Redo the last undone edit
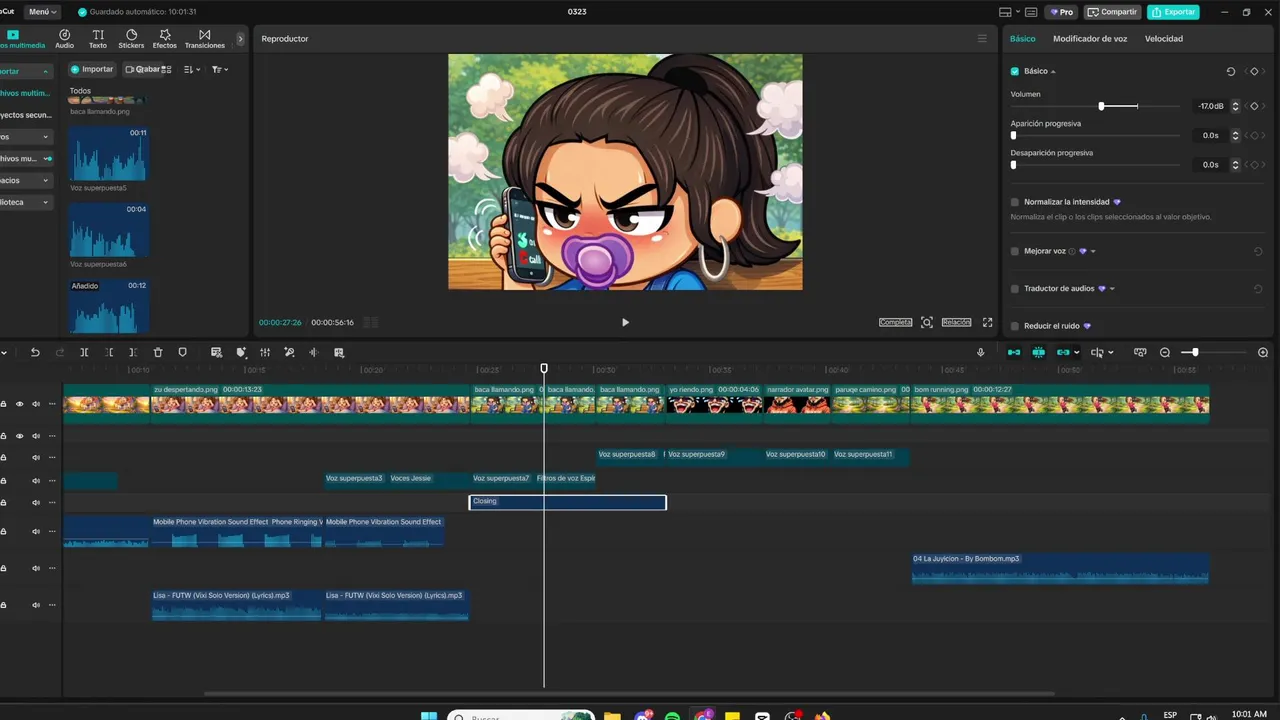This screenshot has width=1280, height=720. pyautogui.click(x=60, y=352)
